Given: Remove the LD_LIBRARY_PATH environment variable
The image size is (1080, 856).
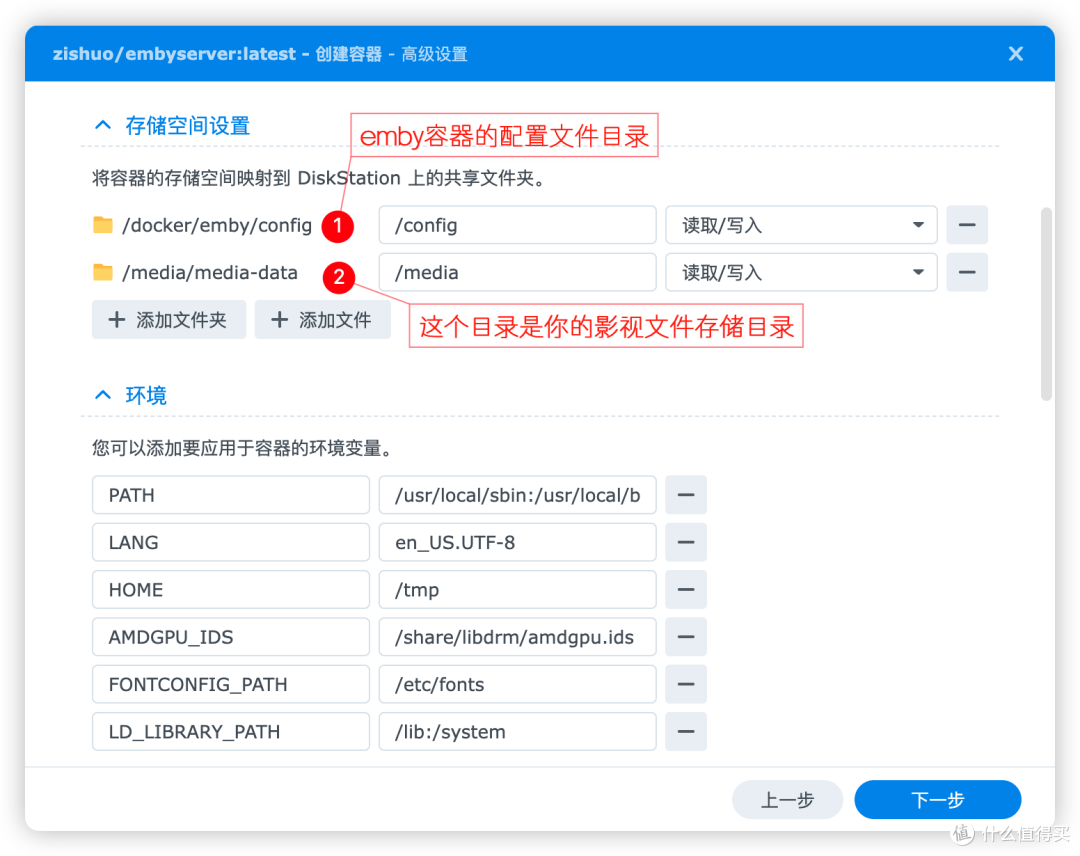Looking at the screenshot, I should (x=686, y=731).
